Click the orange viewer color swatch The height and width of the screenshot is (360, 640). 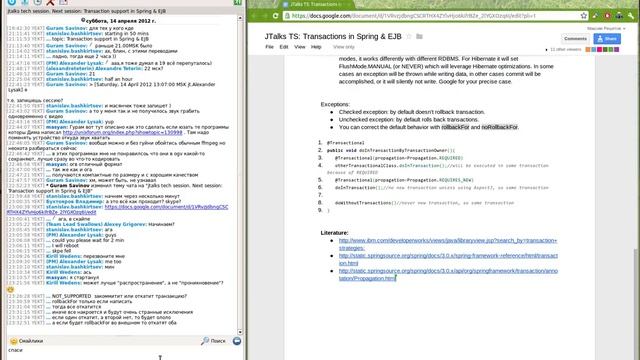(588, 49)
